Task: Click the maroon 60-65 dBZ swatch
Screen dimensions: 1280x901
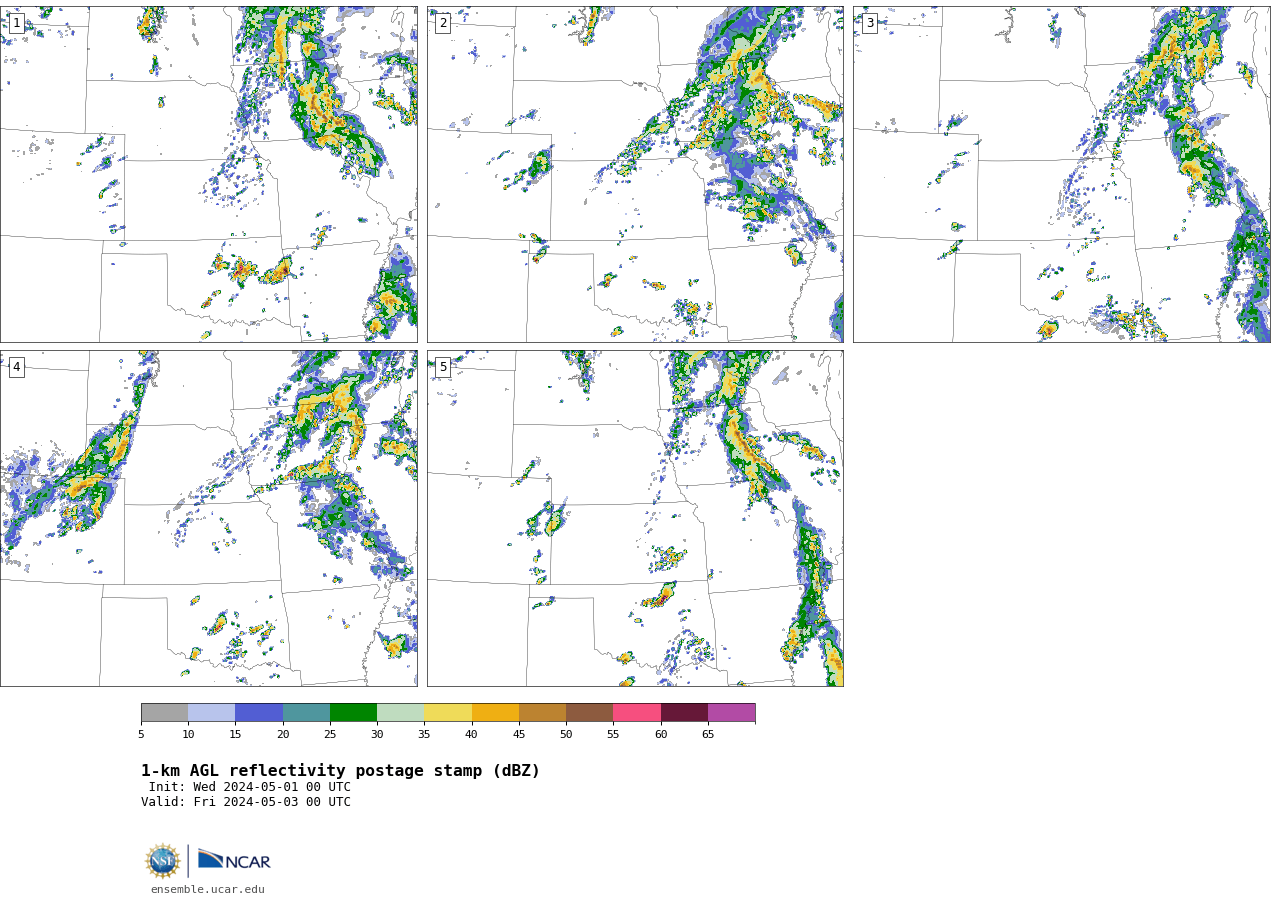Action: 684,713
